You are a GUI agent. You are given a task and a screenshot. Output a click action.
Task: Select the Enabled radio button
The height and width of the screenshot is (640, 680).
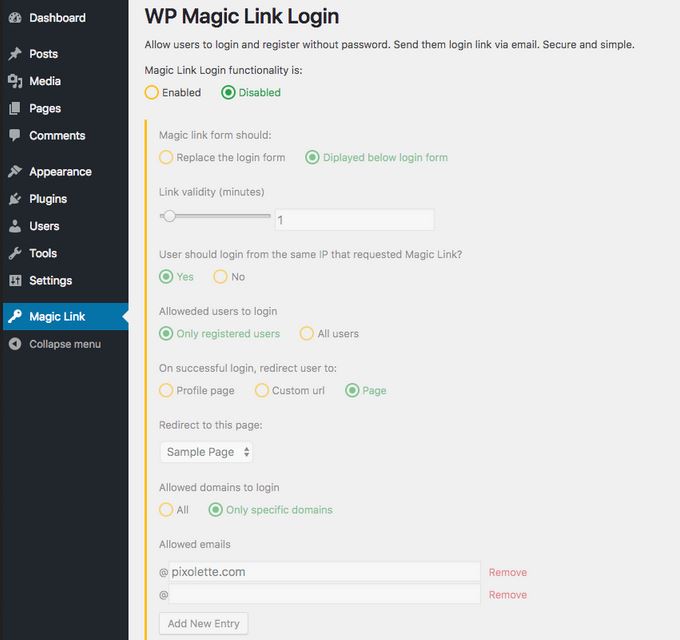[x=151, y=92]
